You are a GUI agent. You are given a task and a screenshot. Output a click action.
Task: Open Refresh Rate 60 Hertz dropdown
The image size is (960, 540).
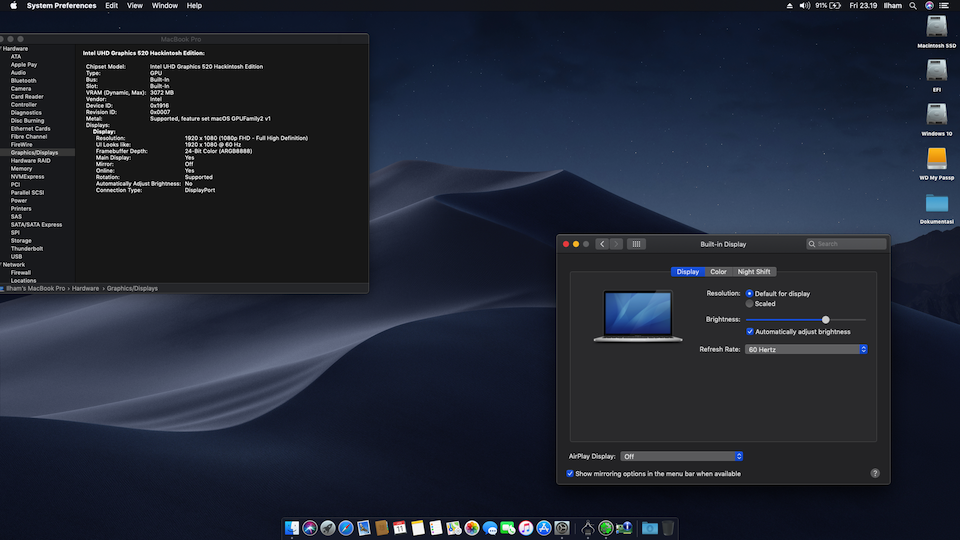click(x=806, y=350)
